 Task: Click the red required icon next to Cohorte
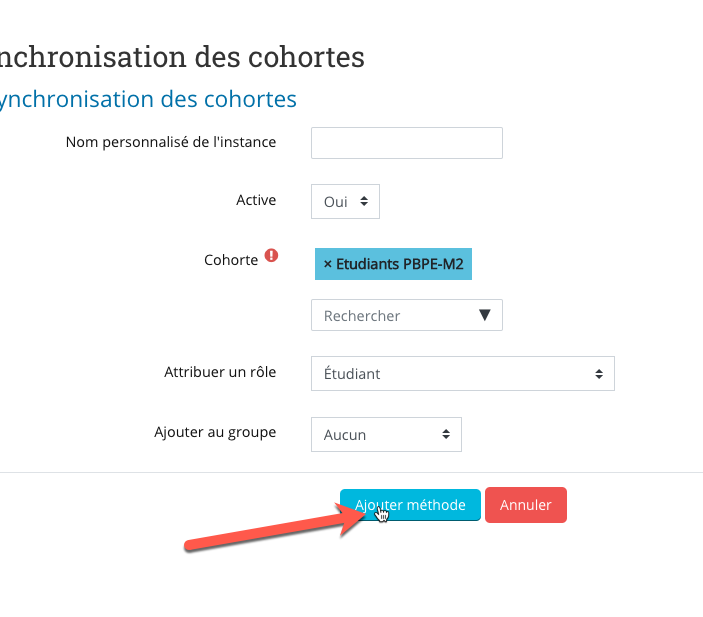coord(271,256)
